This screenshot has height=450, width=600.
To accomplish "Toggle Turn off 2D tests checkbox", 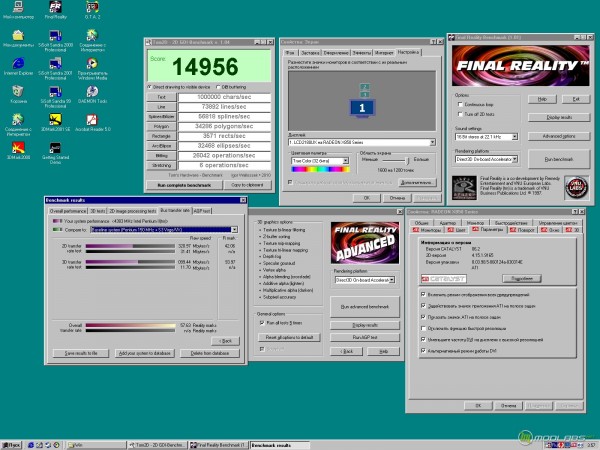I will coord(460,114).
